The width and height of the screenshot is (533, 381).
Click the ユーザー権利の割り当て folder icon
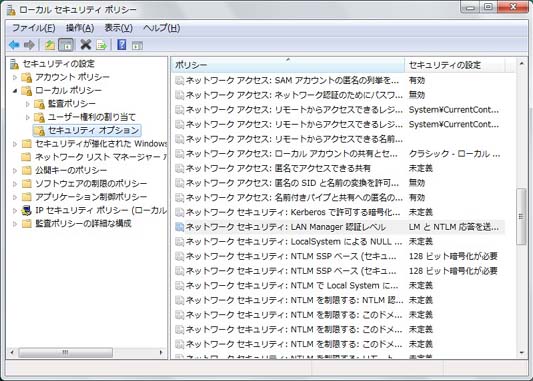pyautogui.click(x=39, y=117)
